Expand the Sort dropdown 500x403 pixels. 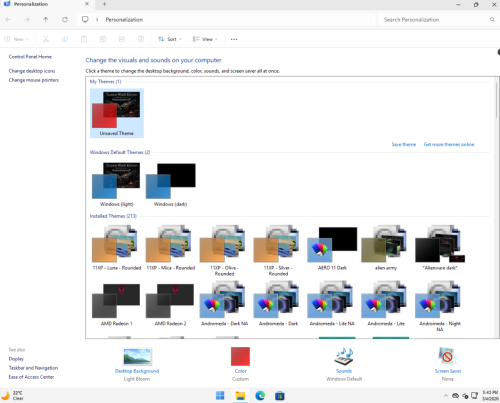click(170, 39)
